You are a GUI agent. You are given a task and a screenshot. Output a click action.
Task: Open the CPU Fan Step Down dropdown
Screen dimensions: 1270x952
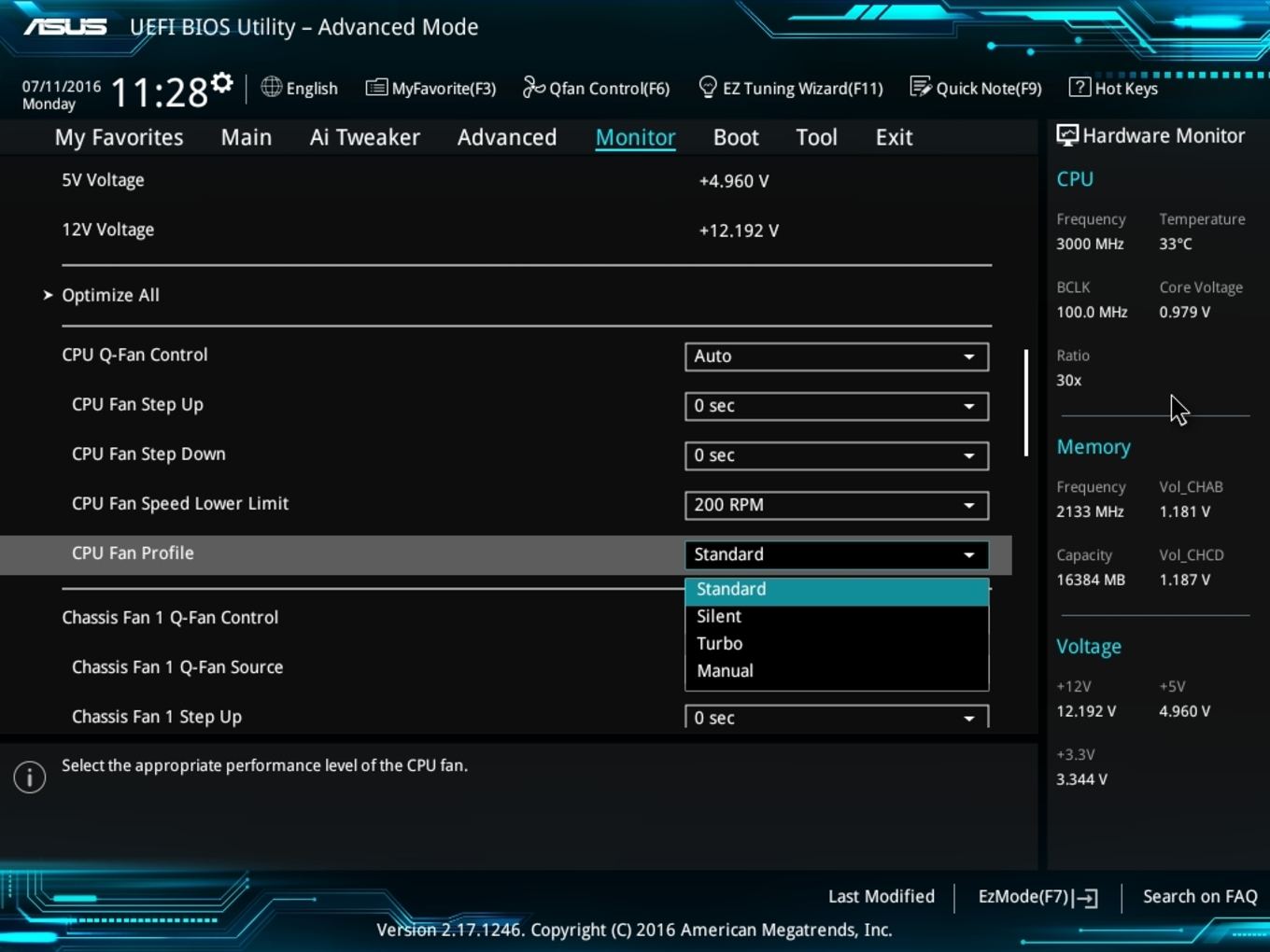coord(837,455)
